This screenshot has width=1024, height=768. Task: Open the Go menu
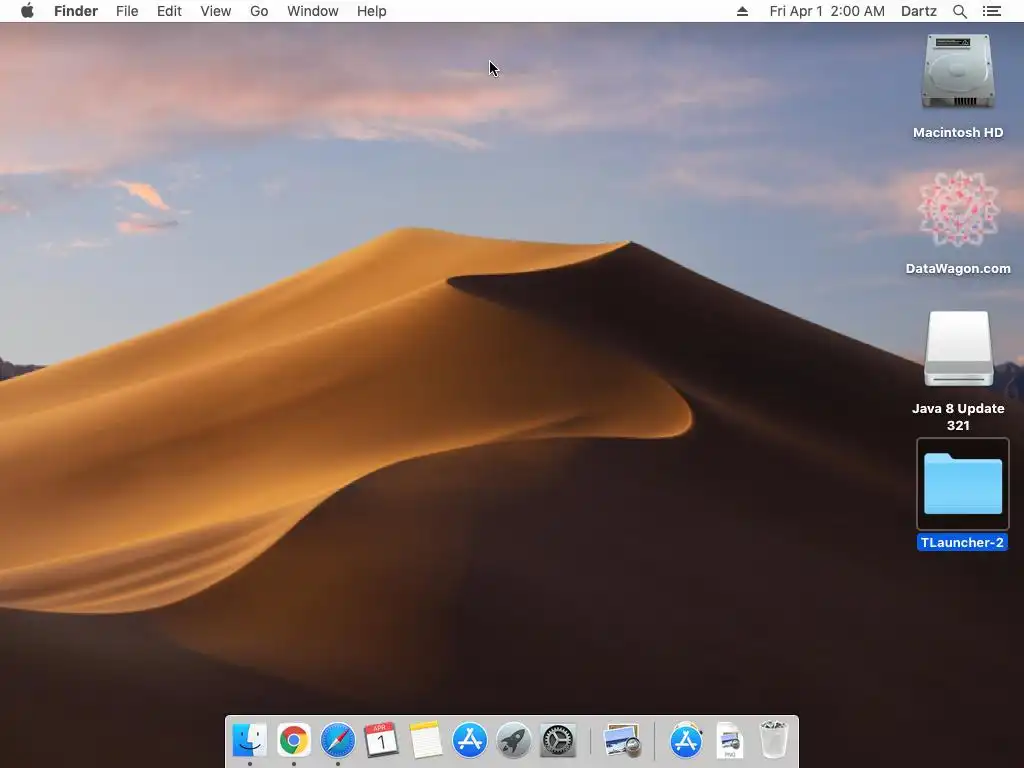coord(259,11)
